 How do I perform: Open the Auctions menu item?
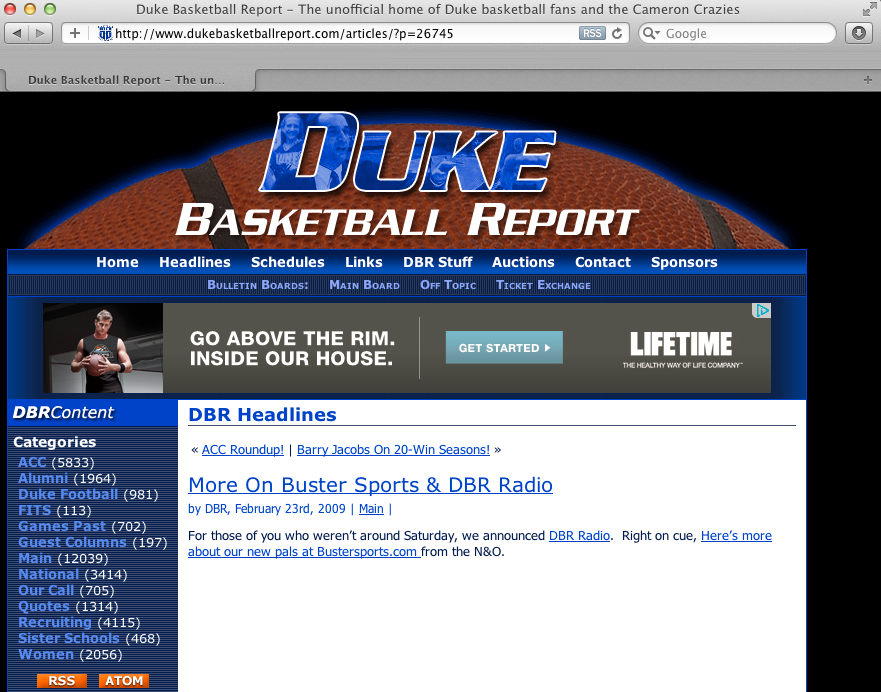523,262
